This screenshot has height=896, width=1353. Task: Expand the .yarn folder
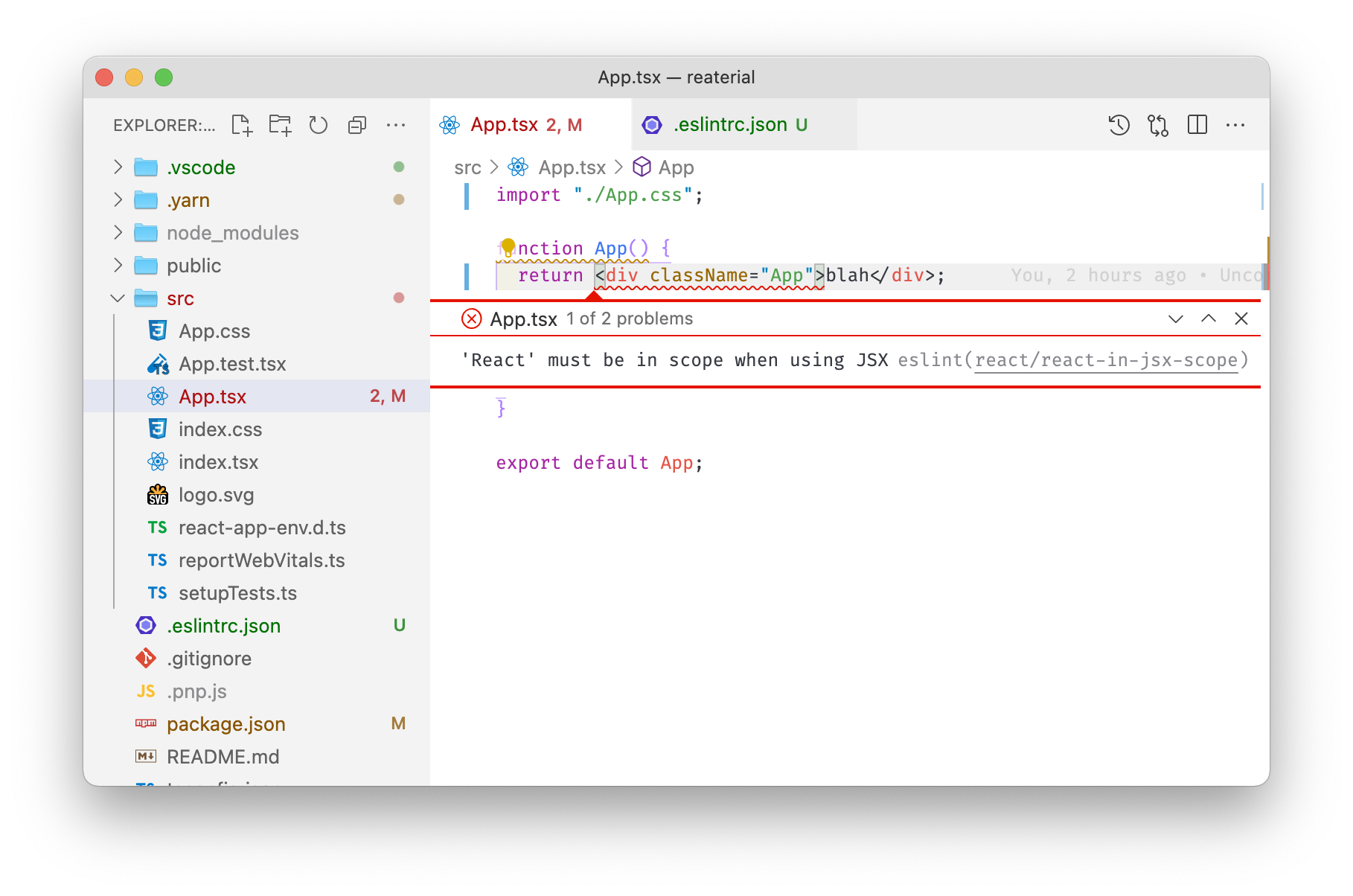pos(118,199)
